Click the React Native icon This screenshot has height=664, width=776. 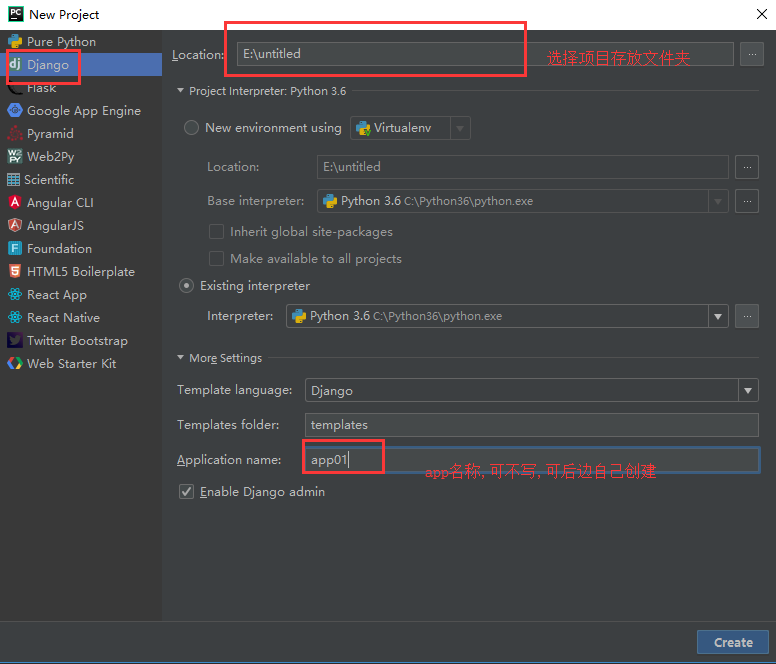pos(15,317)
